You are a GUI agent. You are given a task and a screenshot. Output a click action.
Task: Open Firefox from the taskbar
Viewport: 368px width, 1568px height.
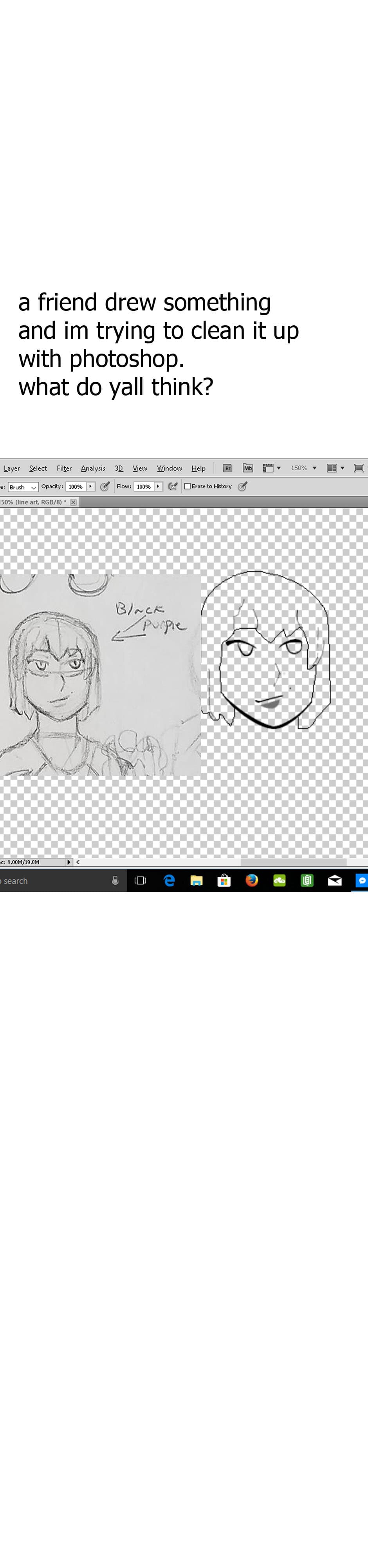[252, 880]
